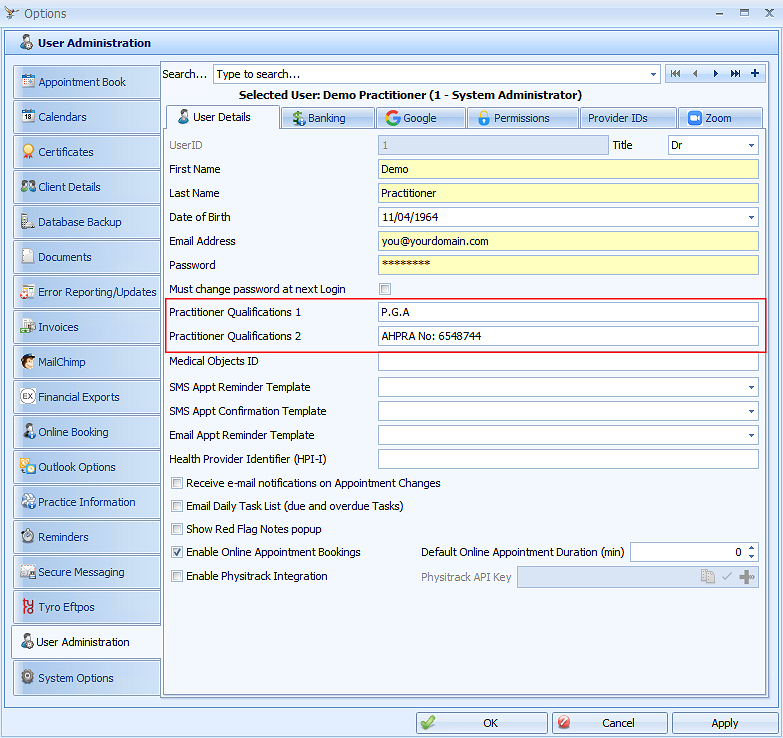Go to the previous user record

[x=695, y=73]
